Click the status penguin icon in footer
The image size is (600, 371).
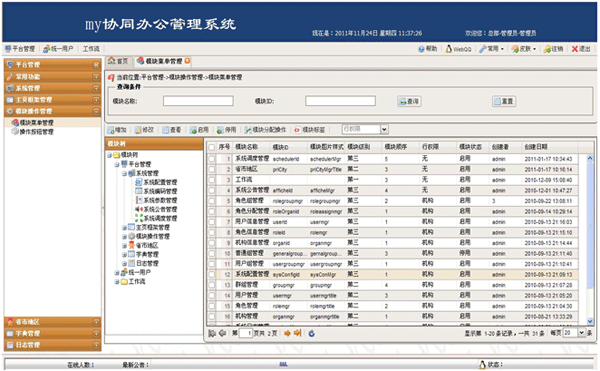483,364
